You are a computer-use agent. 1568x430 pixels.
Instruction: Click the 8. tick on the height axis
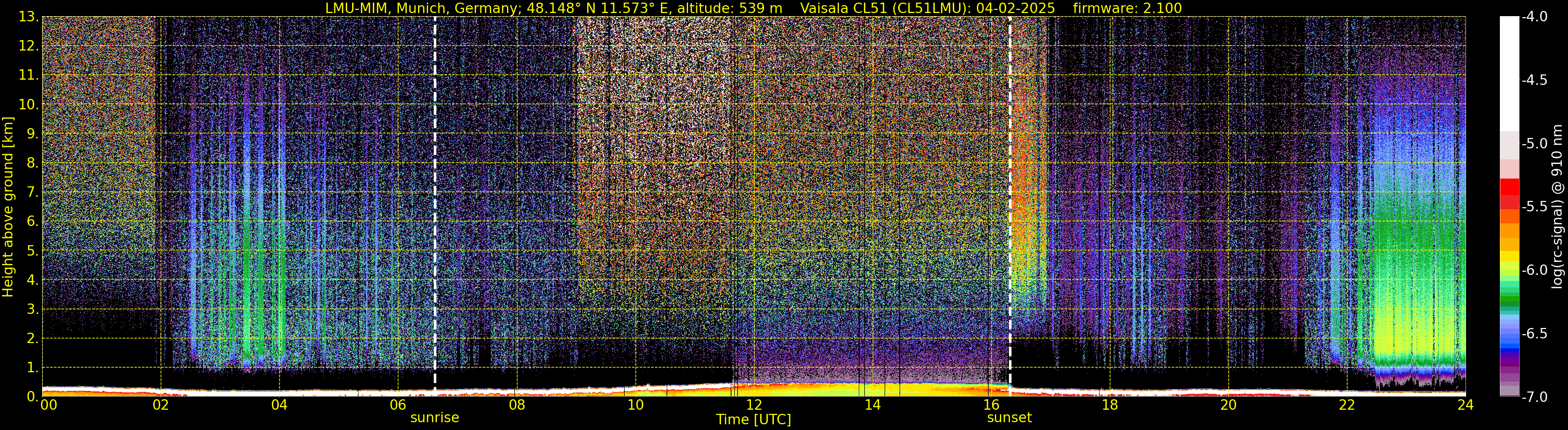tap(33, 162)
